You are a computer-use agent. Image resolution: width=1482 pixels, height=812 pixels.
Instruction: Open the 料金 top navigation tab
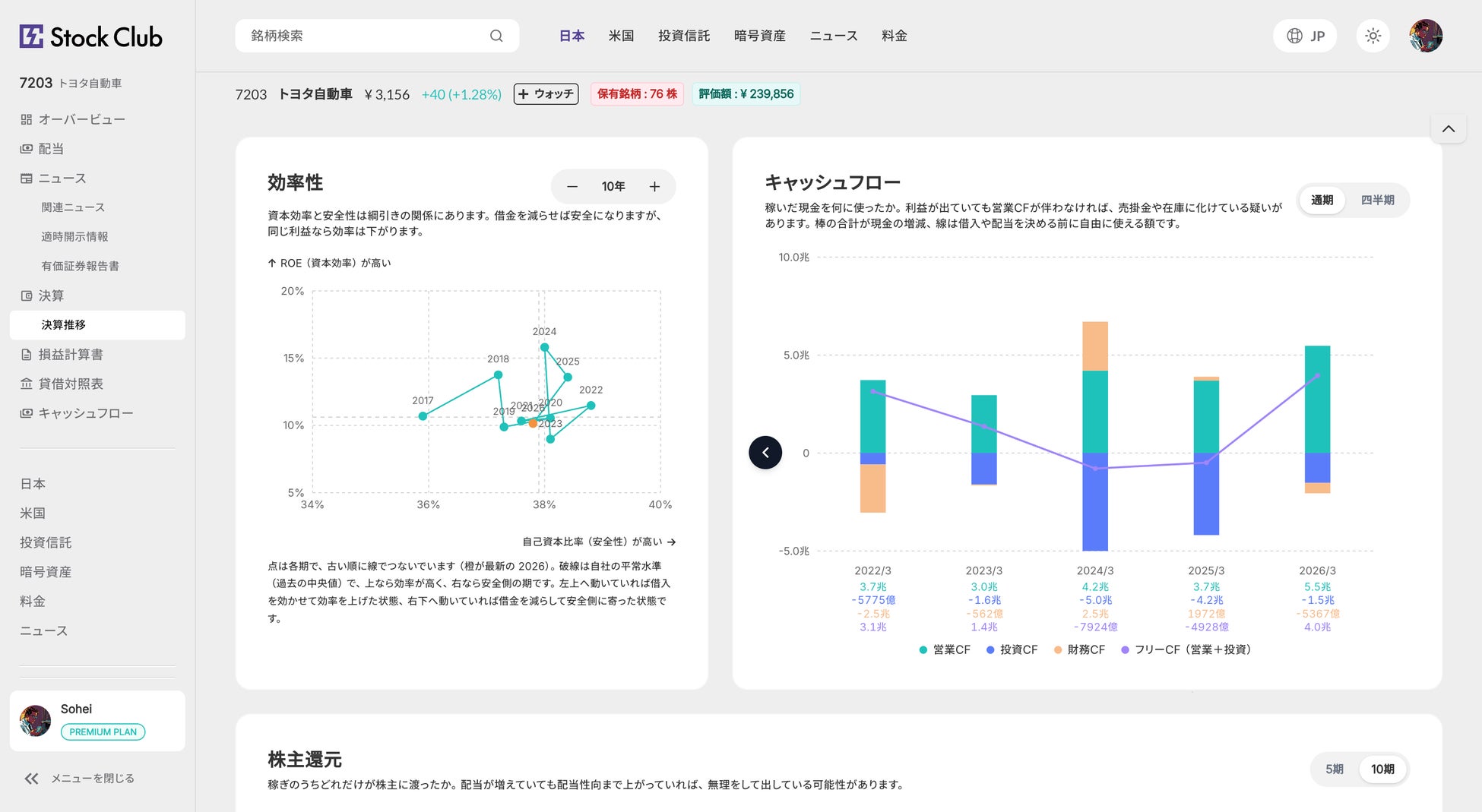895,36
